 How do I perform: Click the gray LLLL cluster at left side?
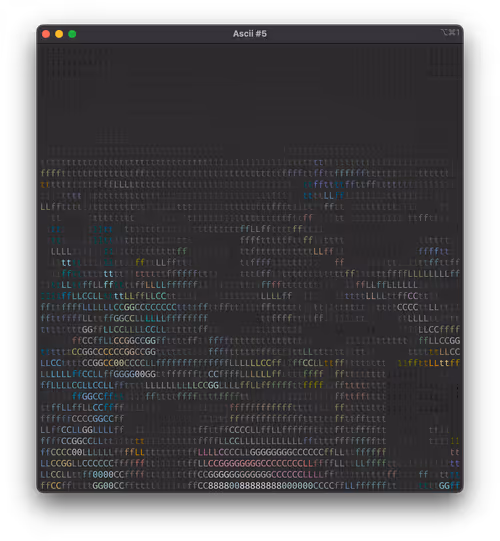click(x=61, y=251)
